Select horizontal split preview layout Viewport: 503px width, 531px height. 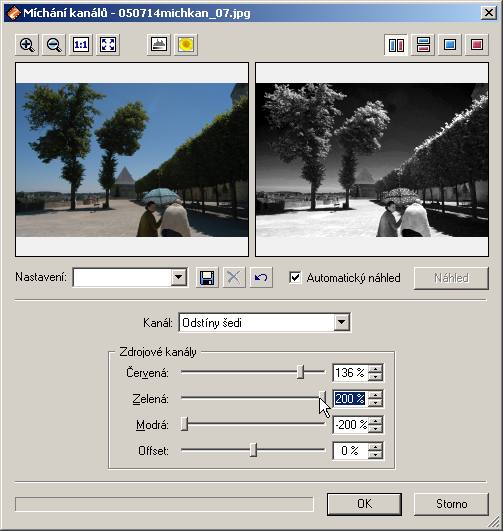(x=423, y=45)
